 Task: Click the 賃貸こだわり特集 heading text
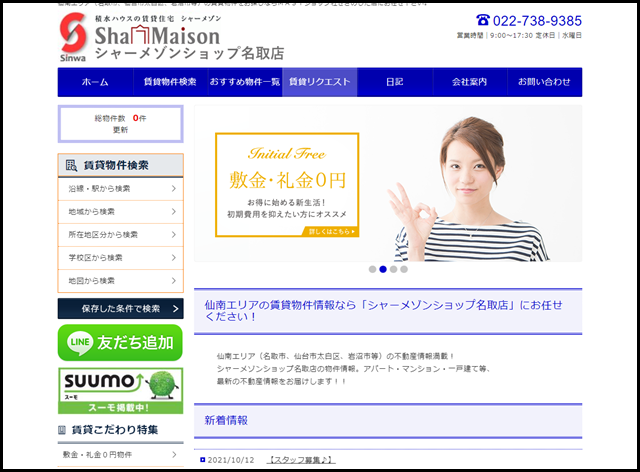pyautogui.click(x=115, y=430)
